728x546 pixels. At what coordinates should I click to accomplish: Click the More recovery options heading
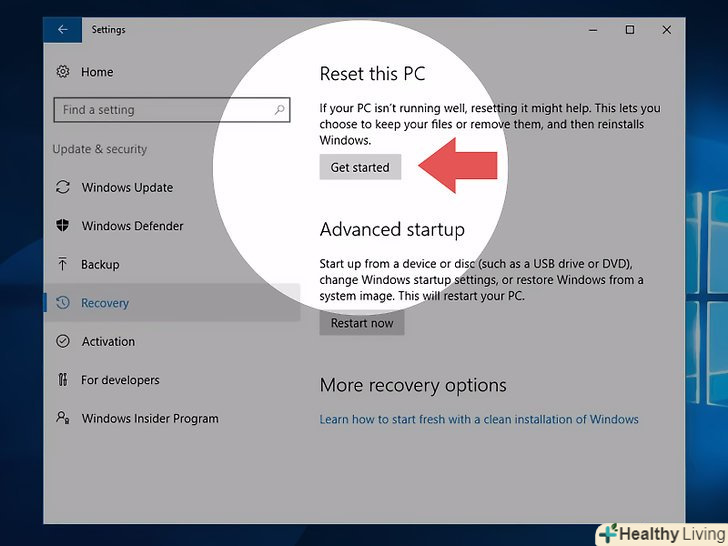tap(413, 385)
